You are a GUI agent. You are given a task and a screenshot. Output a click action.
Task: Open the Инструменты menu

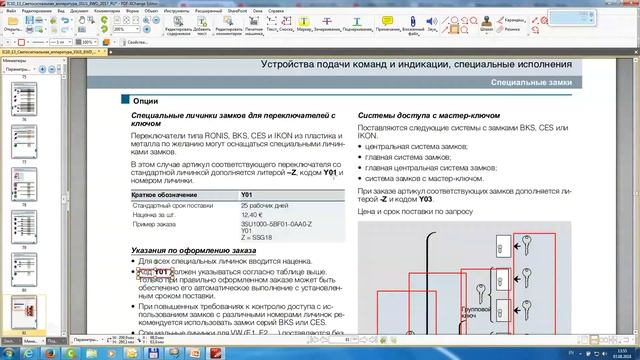(x=176, y=11)
